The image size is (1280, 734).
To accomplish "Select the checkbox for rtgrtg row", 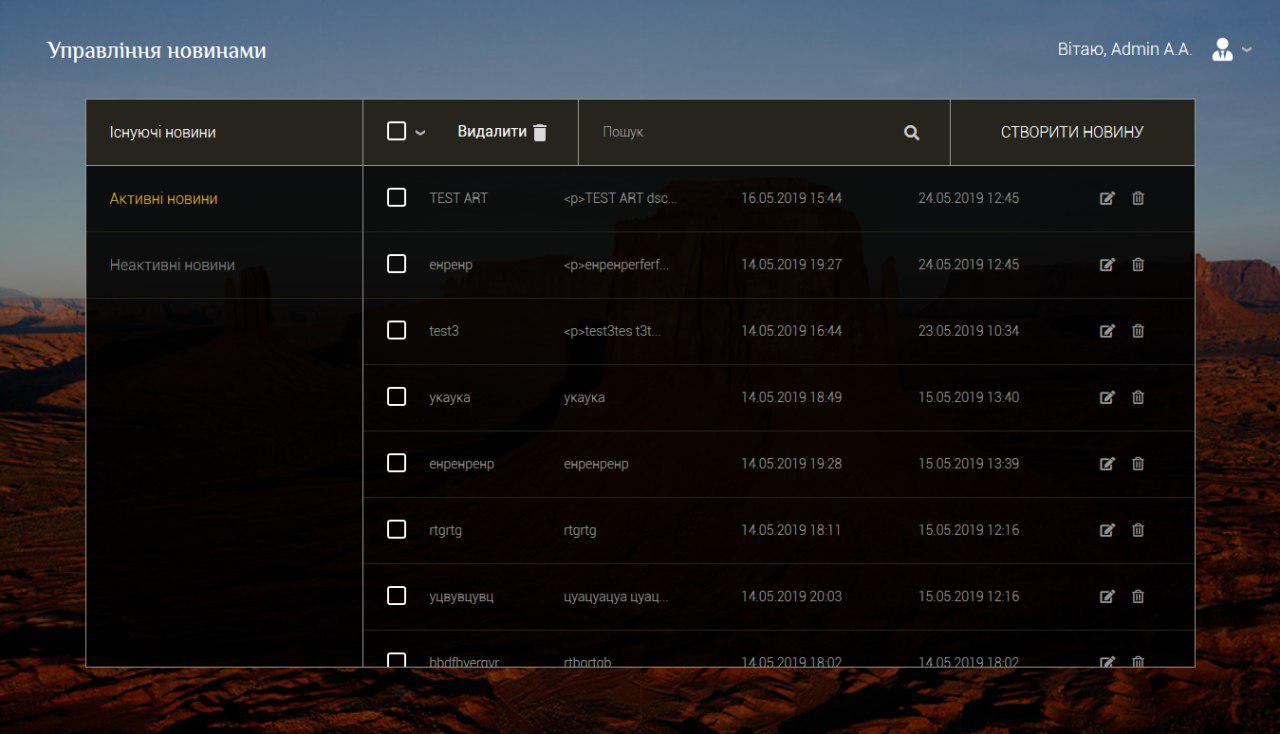I will coord(396,529).
